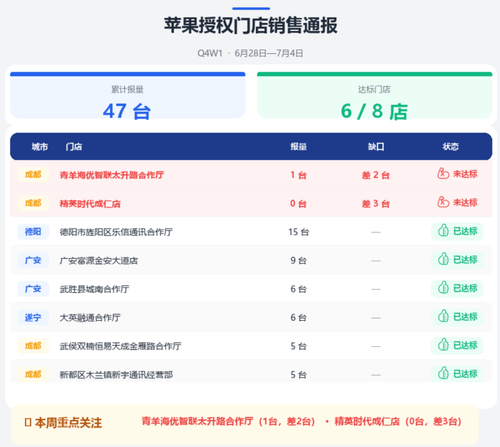Viewport: 500px width, 447px height.
Task: Click 6 台 in the 武胜县城南合作厅 row
Action: tap(298, 289)
